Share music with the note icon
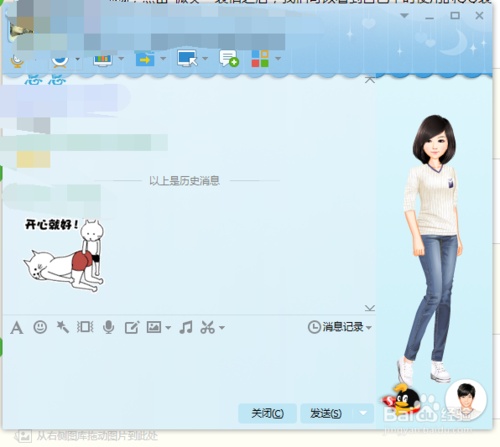Image resolution: width=500 pixels, height=447 pixels. [186, 327]
